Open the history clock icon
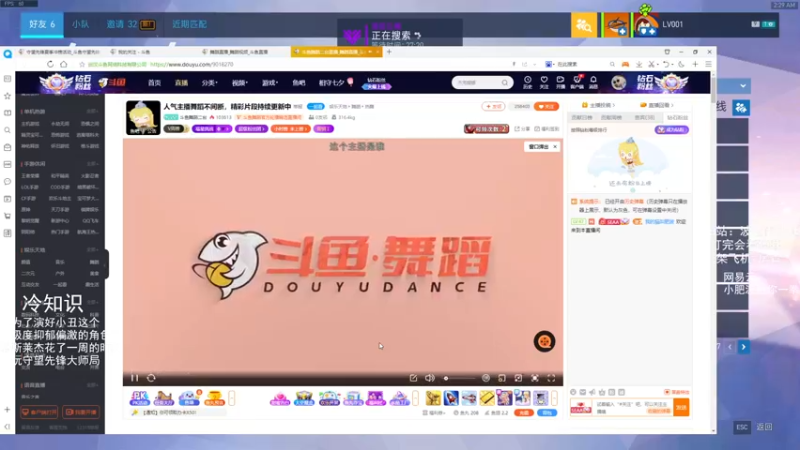 point(528,82)
